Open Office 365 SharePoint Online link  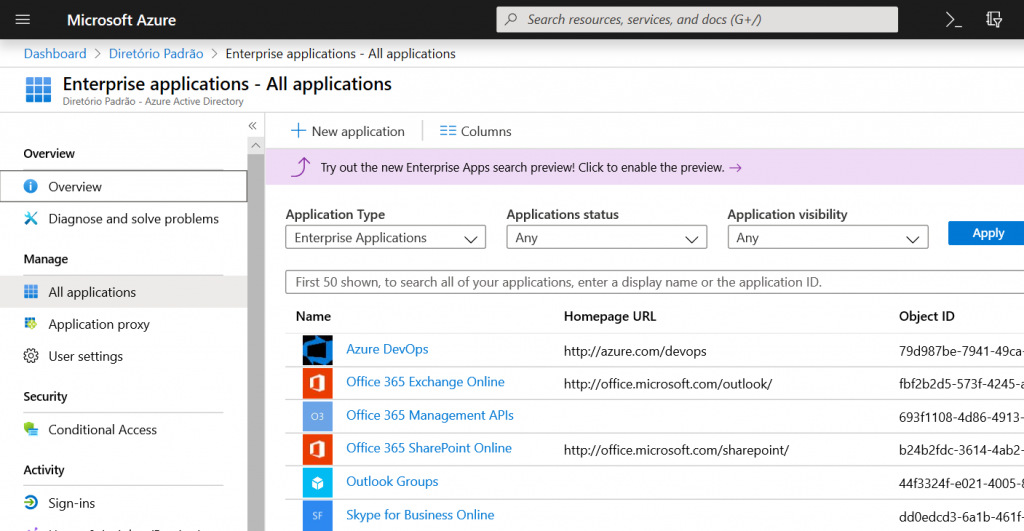(429, 448)
